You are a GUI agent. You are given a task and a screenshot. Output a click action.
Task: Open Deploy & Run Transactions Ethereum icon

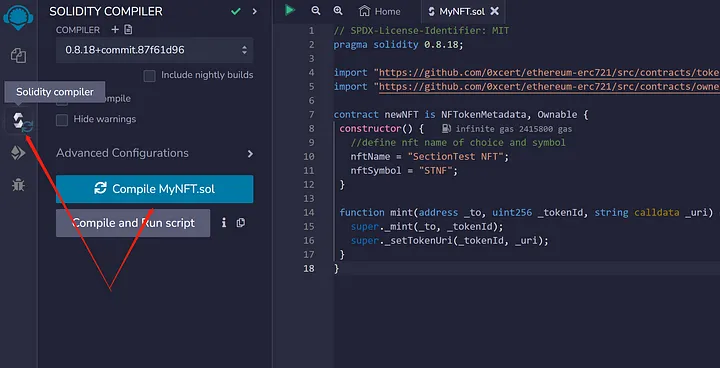18,153
